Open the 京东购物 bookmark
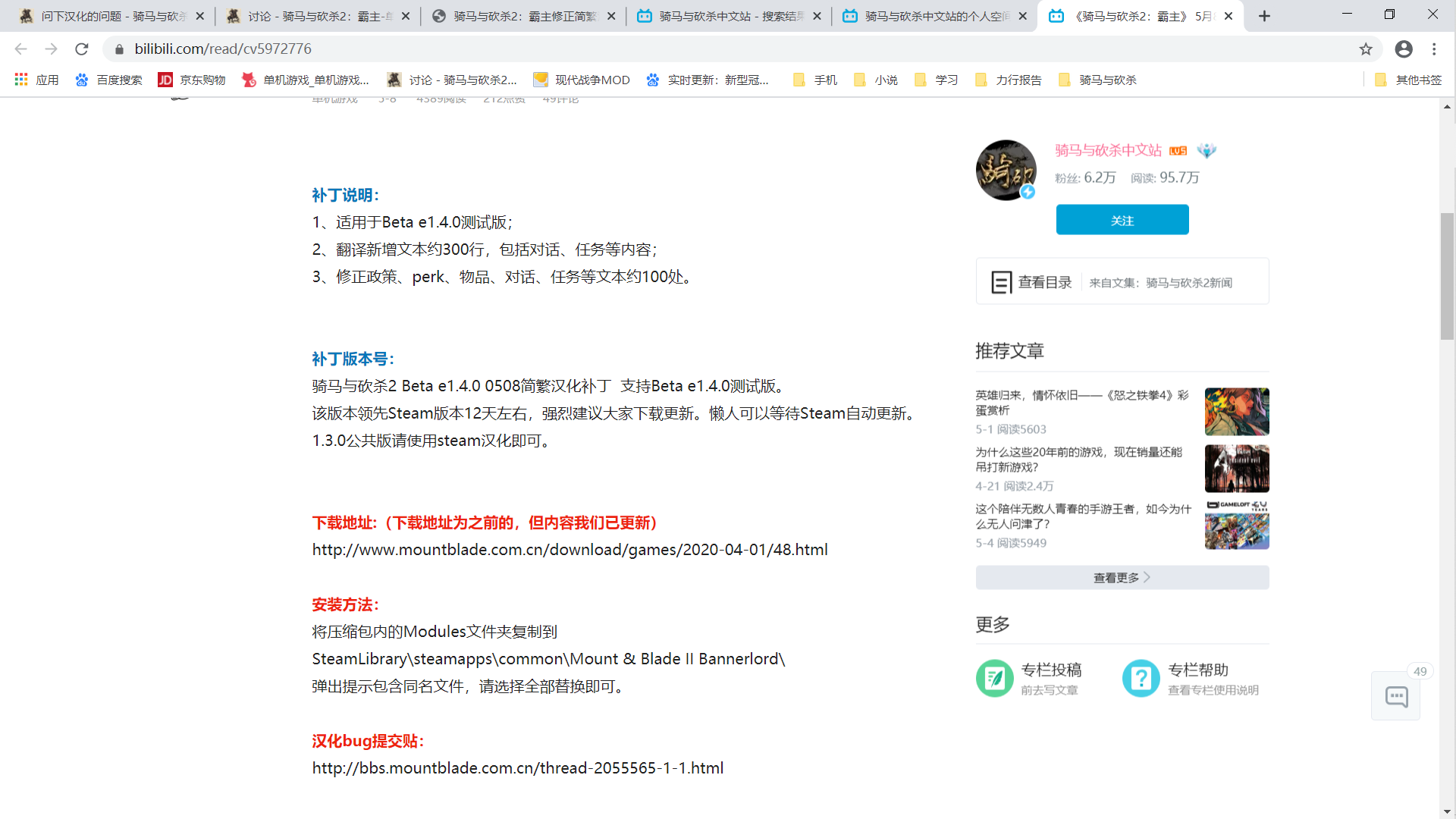Image resolution: width=1456 pixels, height=819 pixels. (192, 80)
